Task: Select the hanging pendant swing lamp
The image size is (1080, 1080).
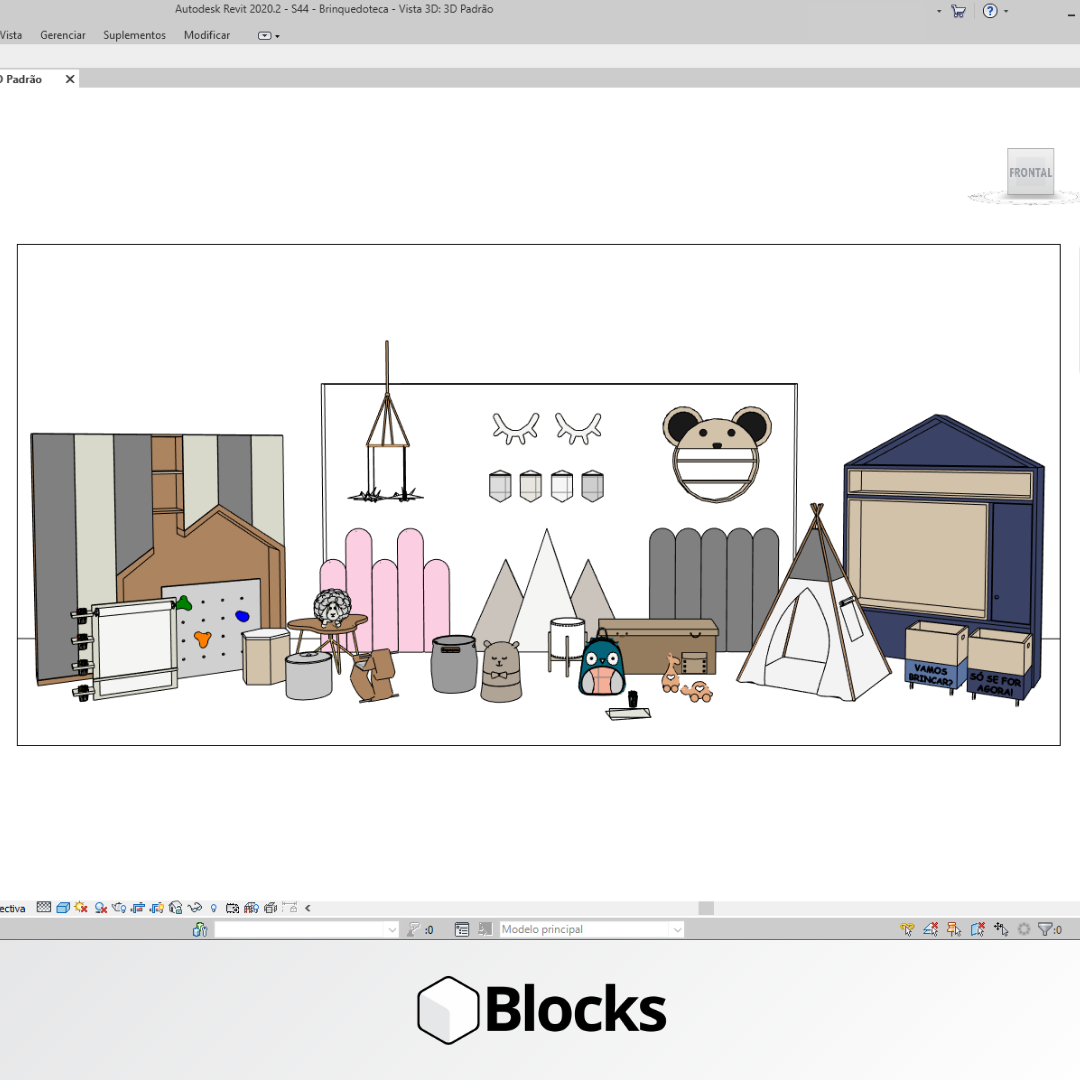Action: 386,420
